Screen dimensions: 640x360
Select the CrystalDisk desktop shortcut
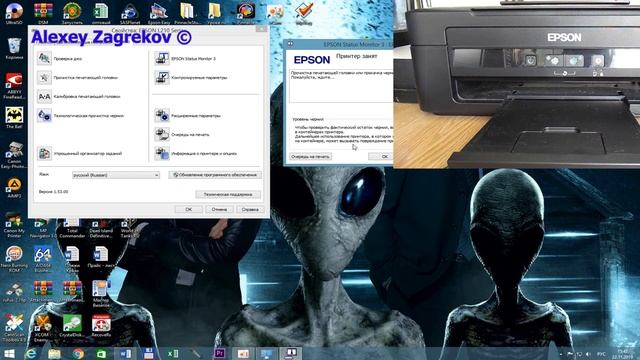click(72, 325)
